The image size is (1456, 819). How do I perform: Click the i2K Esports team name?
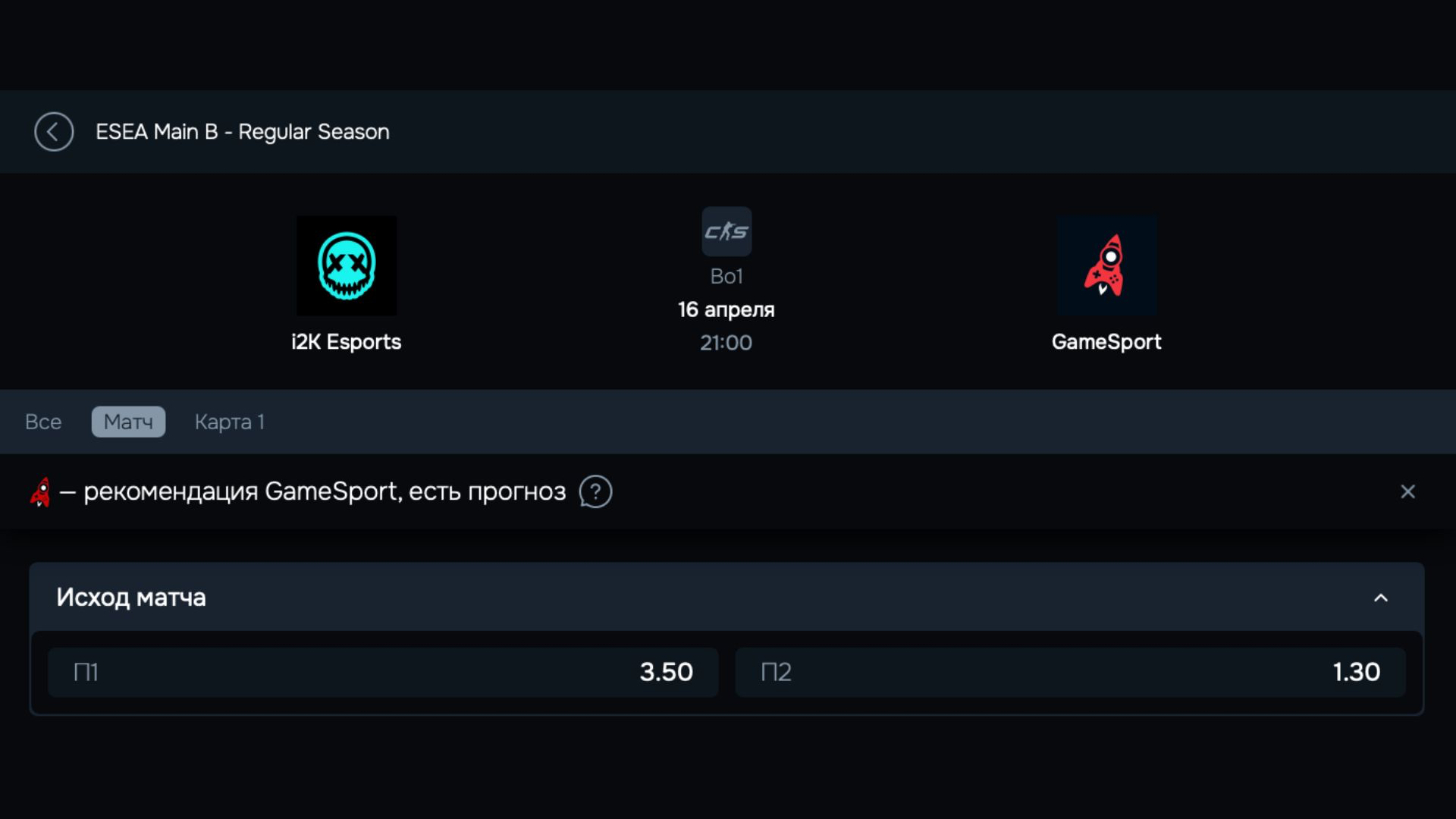[347, 342]
